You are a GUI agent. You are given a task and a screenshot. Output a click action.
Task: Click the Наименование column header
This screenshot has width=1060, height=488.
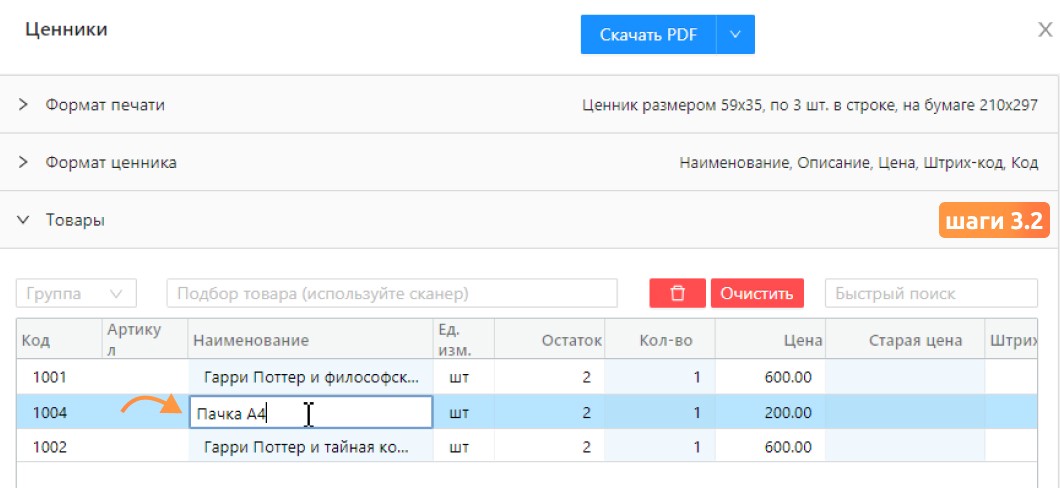pyautogui.click(x=310, y=339)
